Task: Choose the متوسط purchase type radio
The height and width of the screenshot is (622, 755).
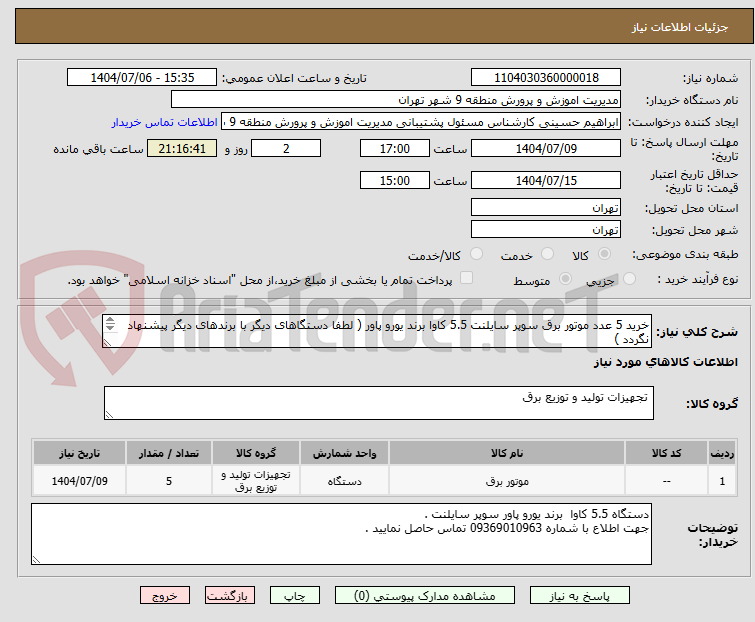Action: click(x=566, y=279)
